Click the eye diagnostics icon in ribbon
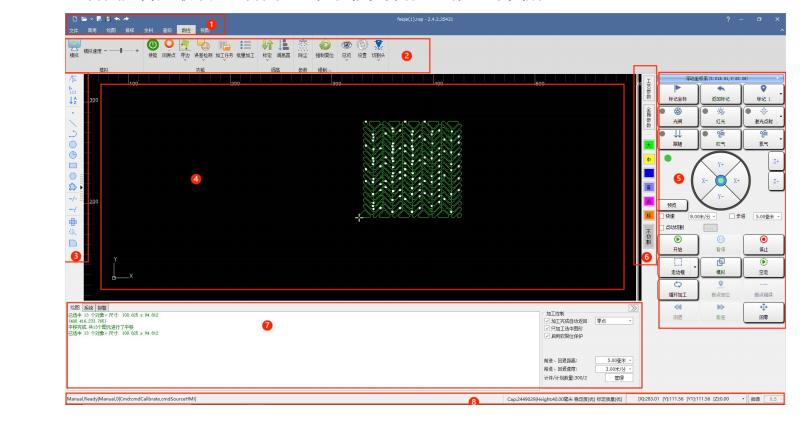Image resolution: width=808 pixels, height=428 pixels. [x=346, y=45]
